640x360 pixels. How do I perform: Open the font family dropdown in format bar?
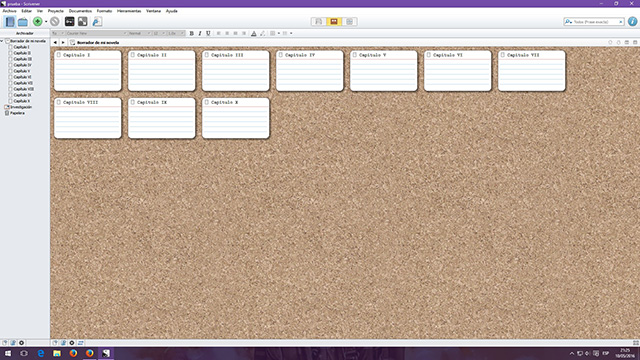click(x=96, y=33)
